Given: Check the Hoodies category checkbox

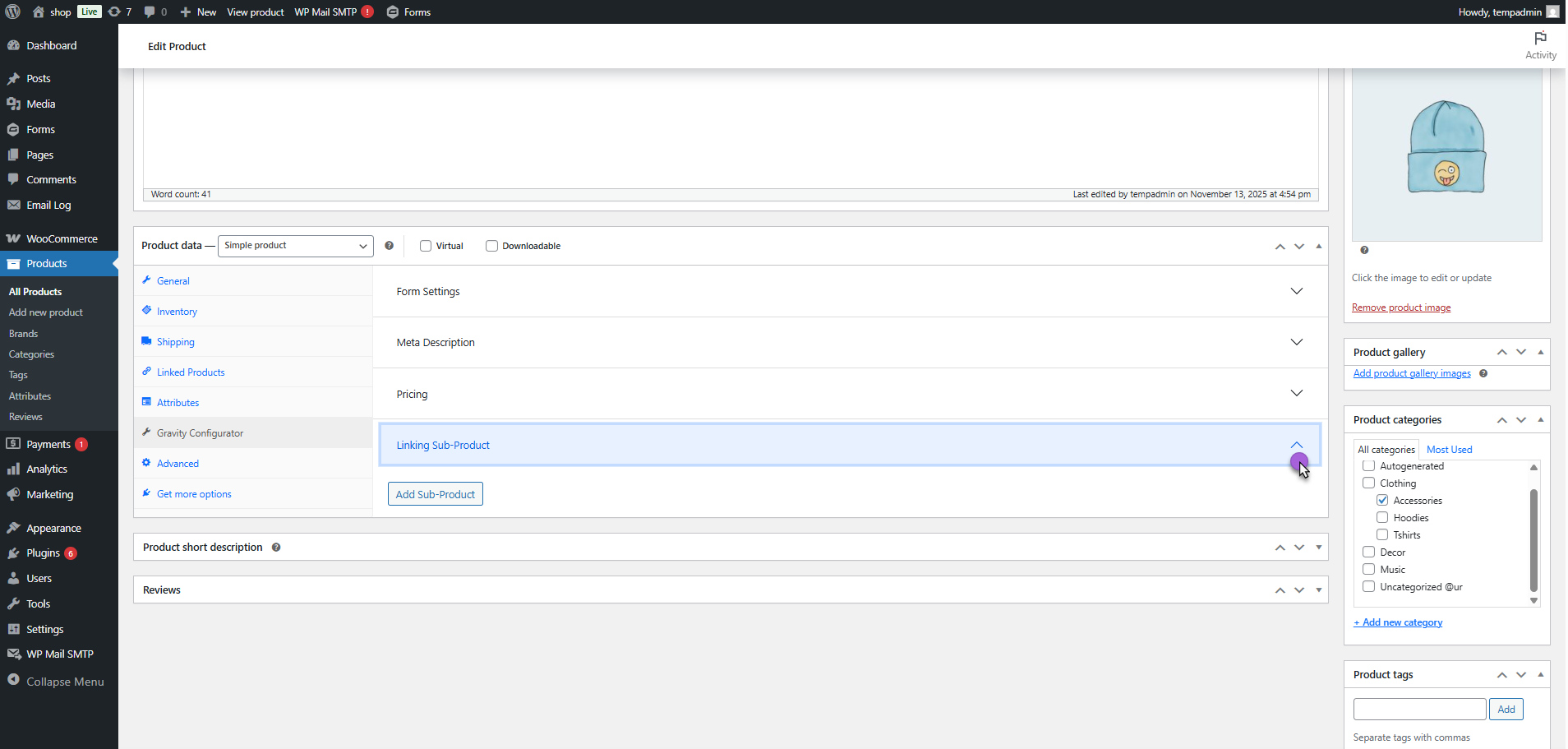Looking at the screenshot, I should (x=1382, y=518).
